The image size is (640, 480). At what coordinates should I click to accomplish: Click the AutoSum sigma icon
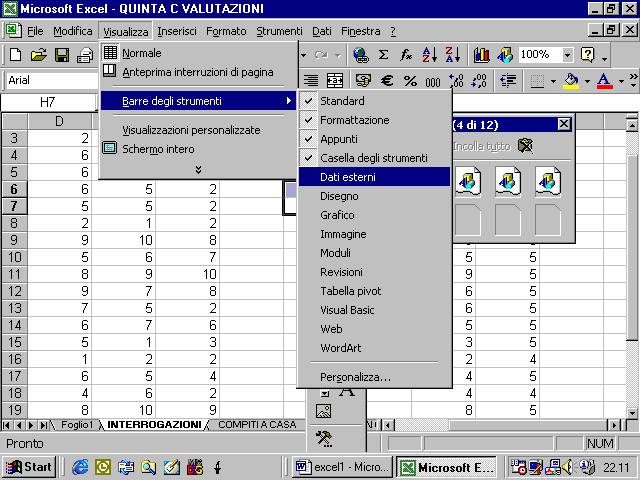[383, 55]
